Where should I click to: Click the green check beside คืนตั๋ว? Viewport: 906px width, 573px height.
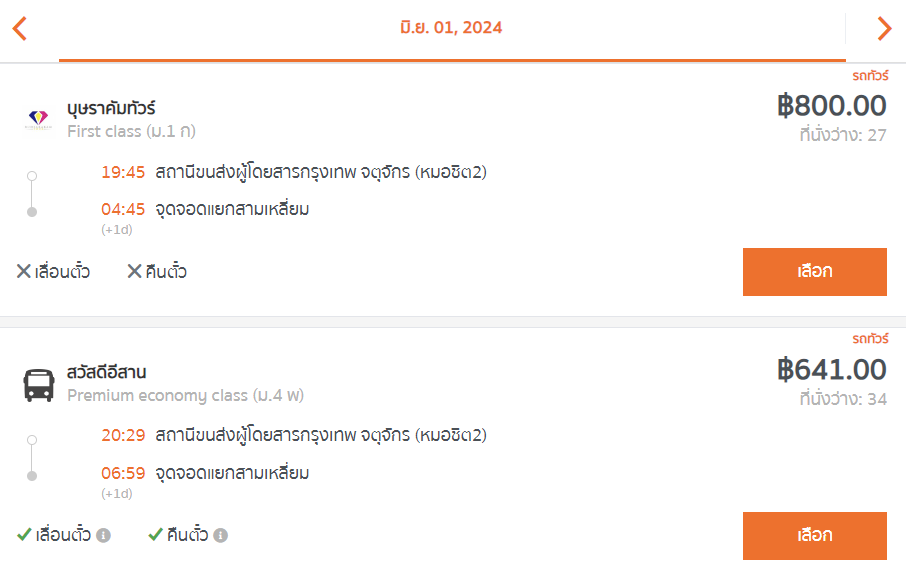point(155,534)
